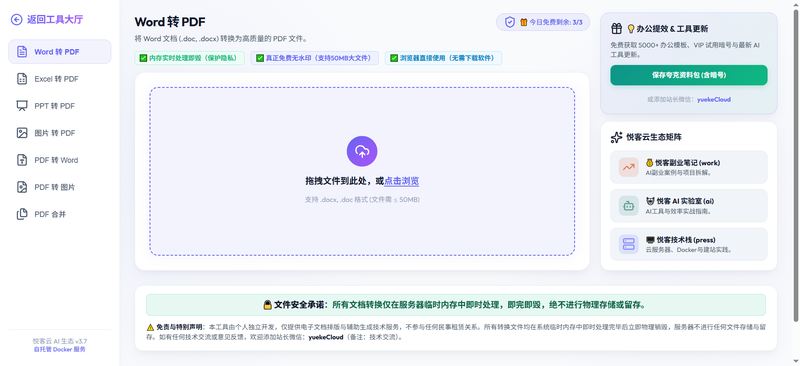800x366 pixels.
Task: Click the shield icon near 今日免费剩余
Action: pos(510,22)
